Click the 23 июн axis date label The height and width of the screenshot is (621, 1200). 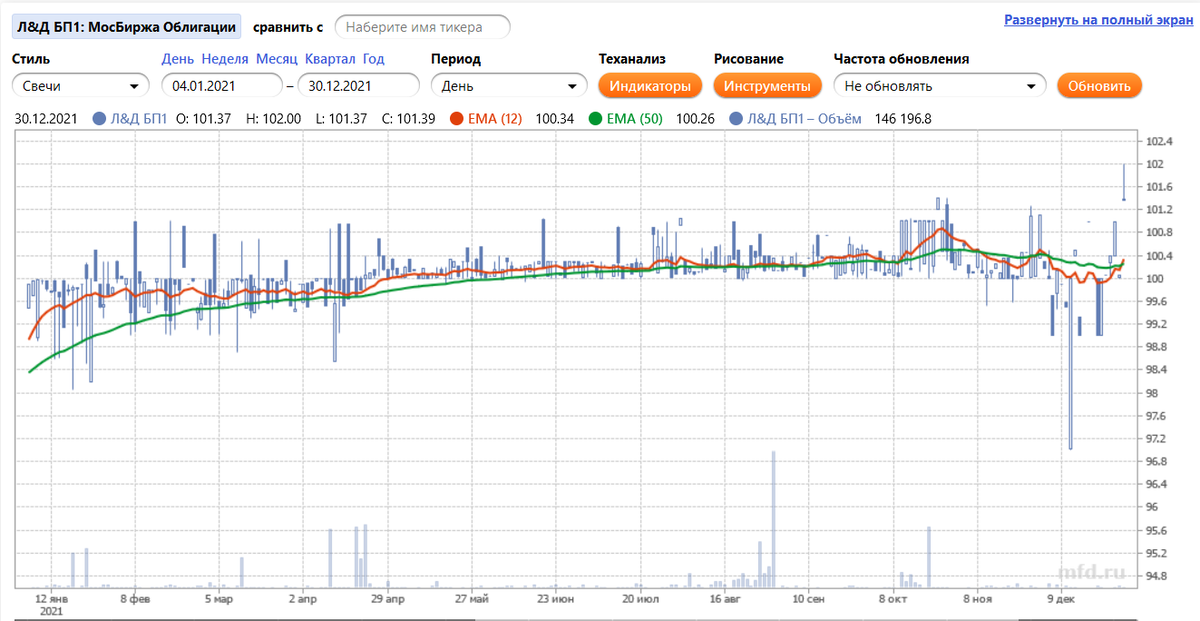point(555,599)
